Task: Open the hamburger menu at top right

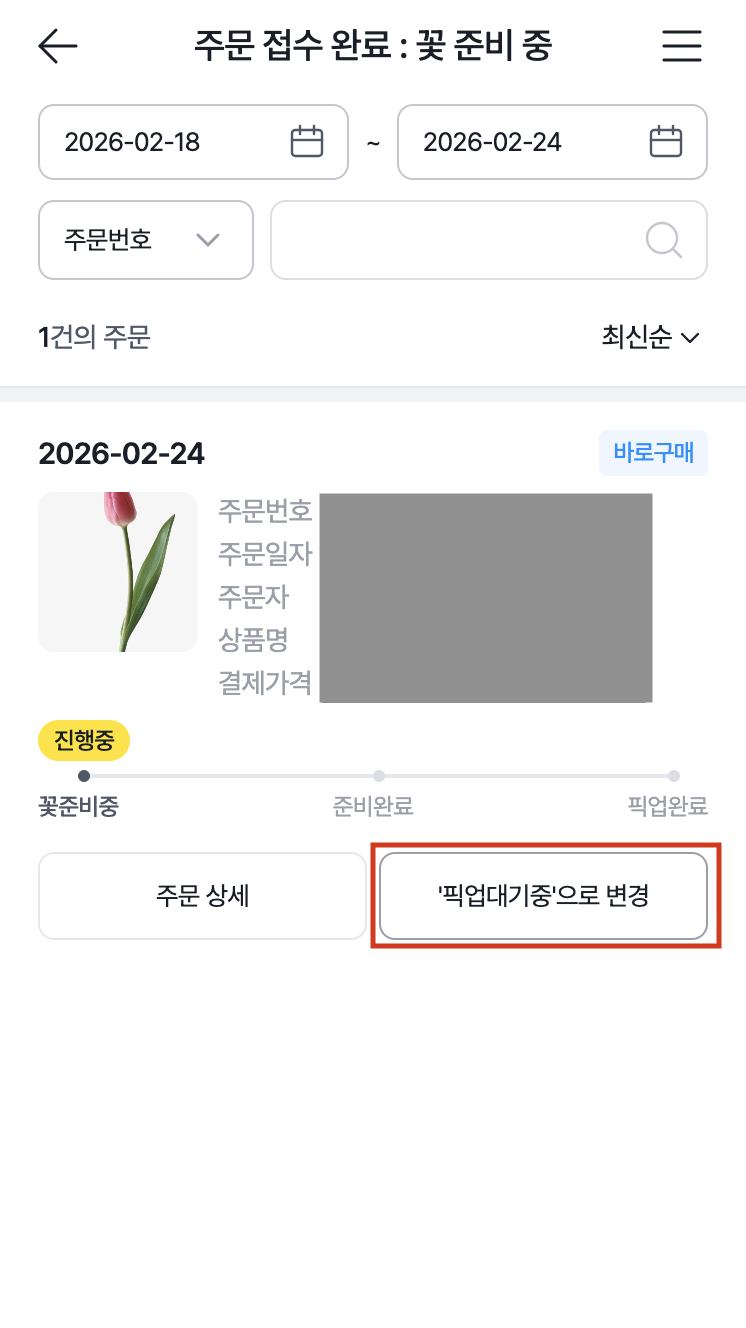Action: pos(682,46)
